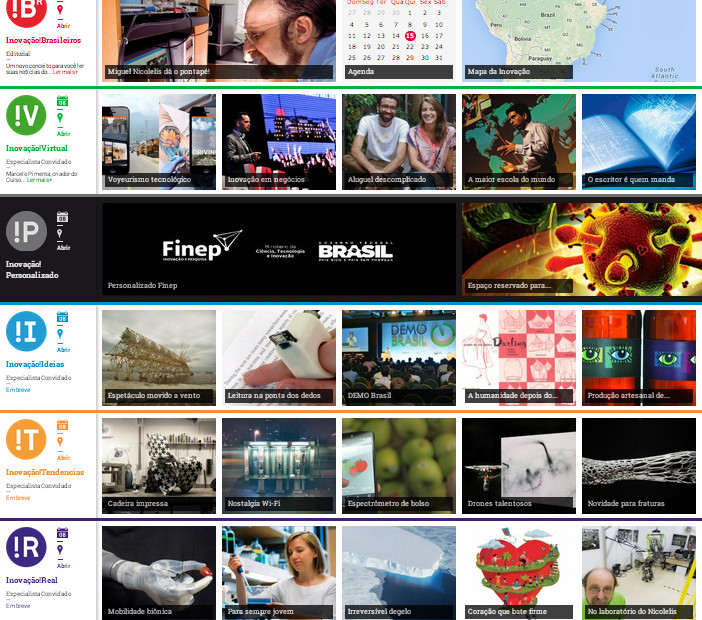Expand the Inovação!Brasileiros row with Abrir
This screenshot has width=702, height=620.
(x=63, y=26)
